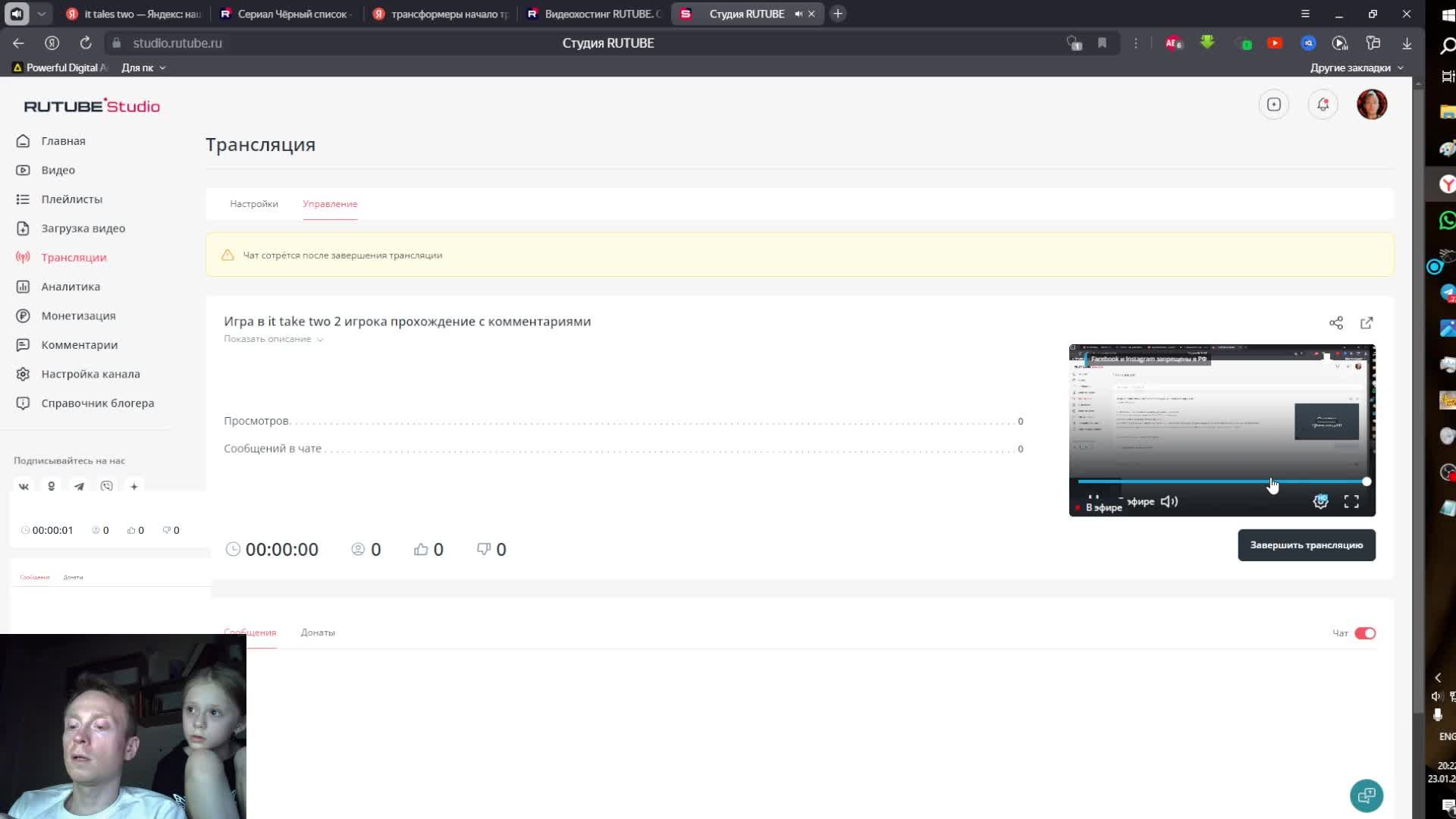The height and width of the screenshot is (819, 1456).
Task: Click the add video plus icon in header
Action: tap(1273, 105)
